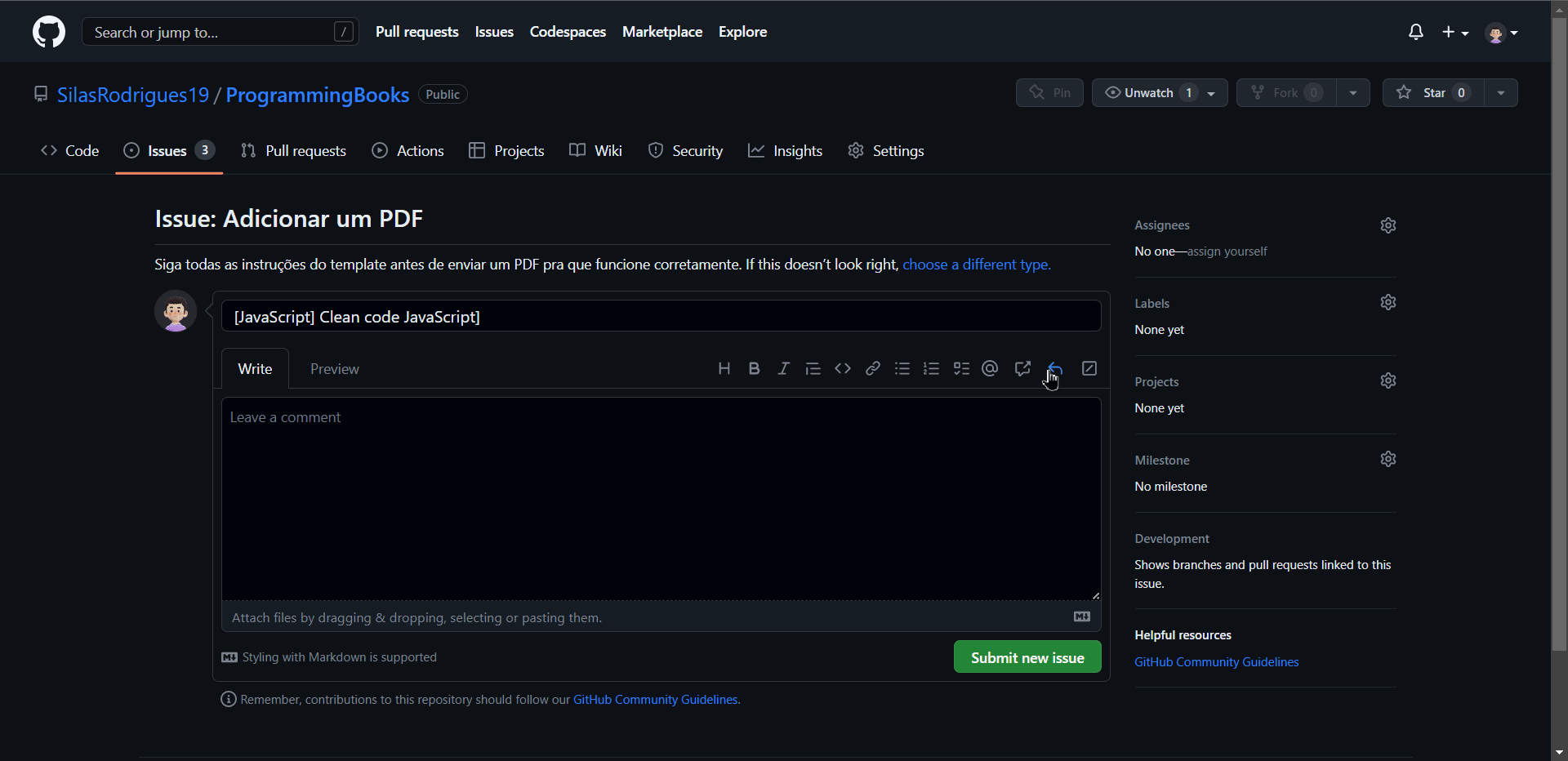Add a saved reply

[1054, 368]
